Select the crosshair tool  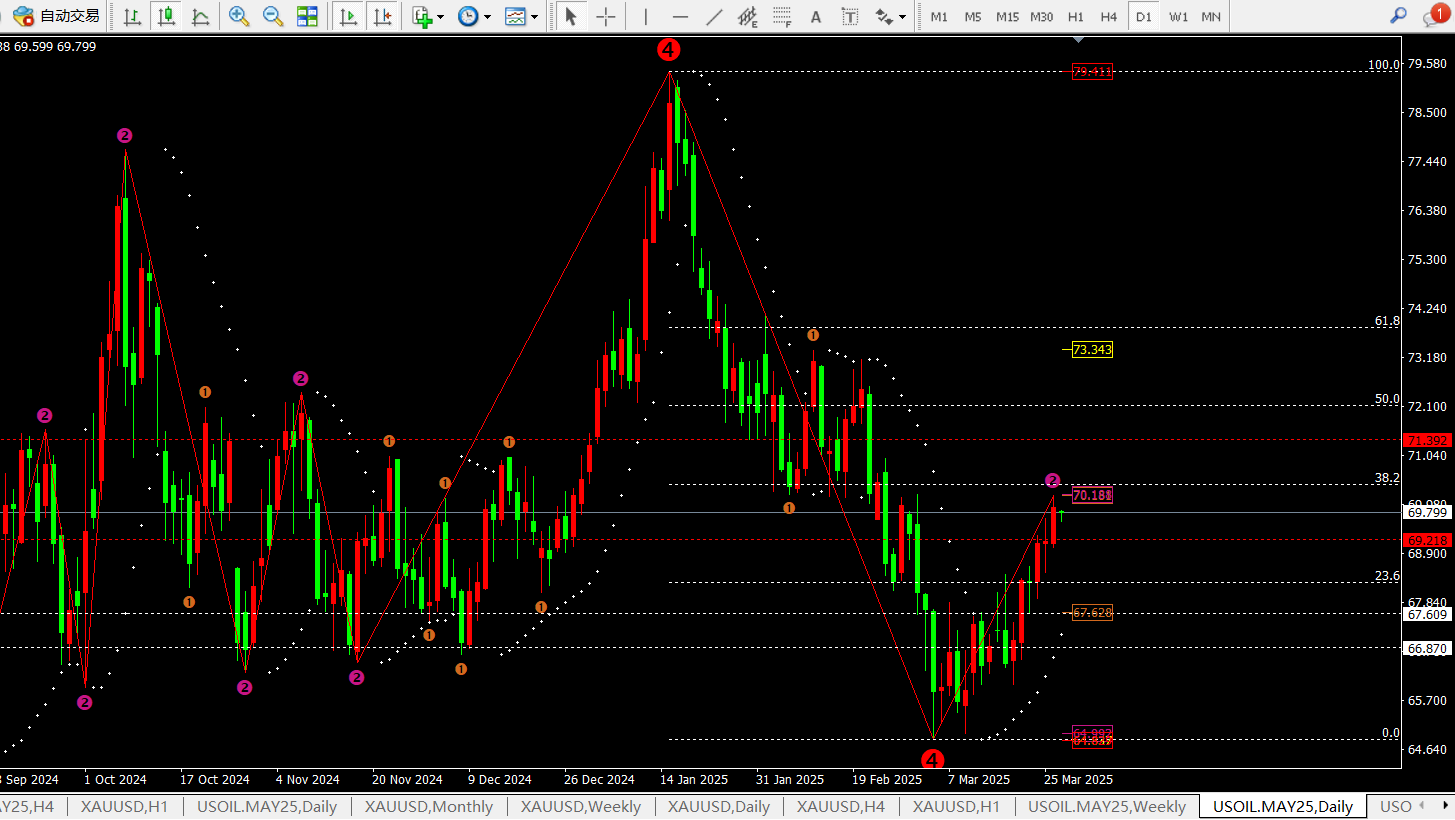(605, 16)
